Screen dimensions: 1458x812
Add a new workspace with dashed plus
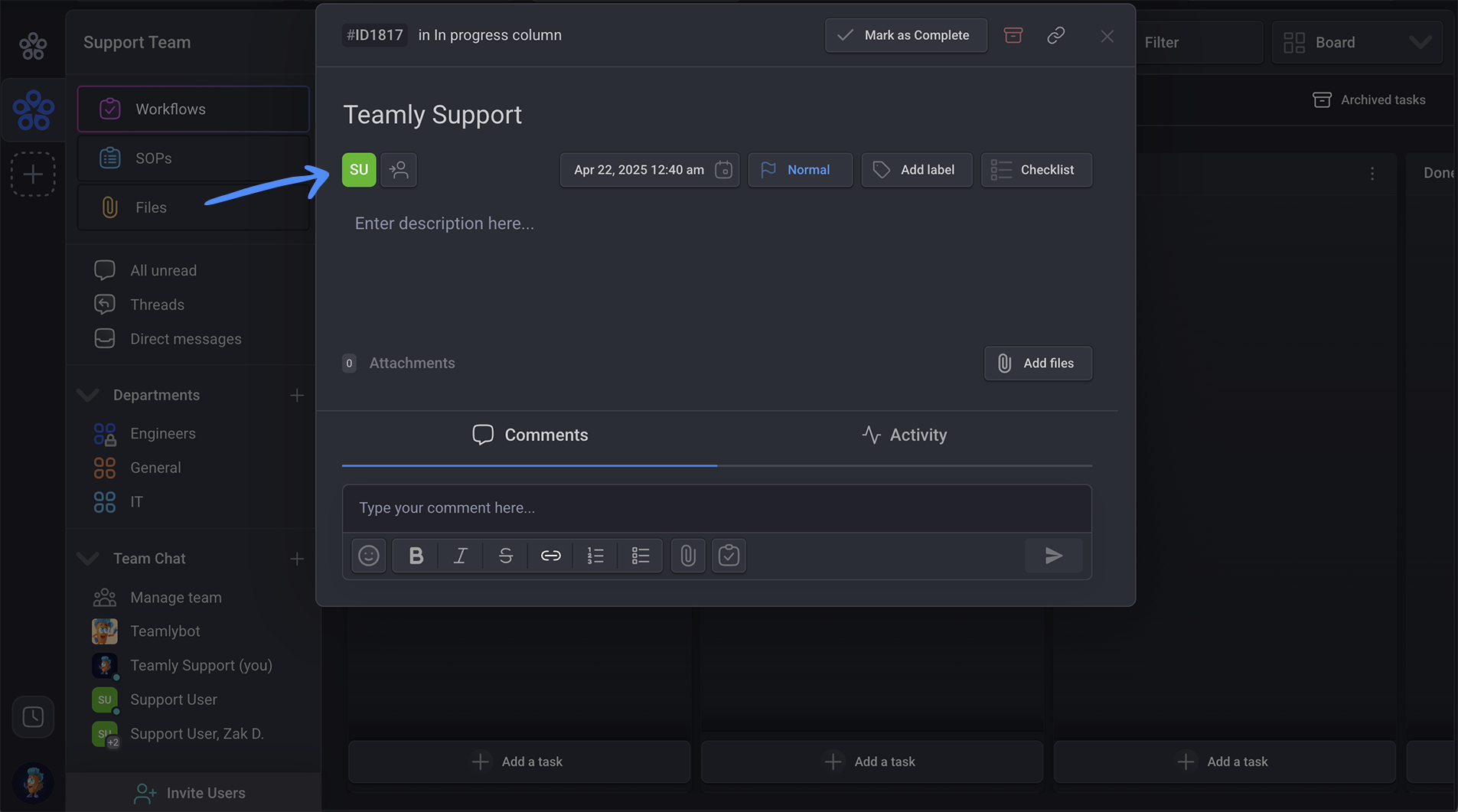[x=33, y=174]
